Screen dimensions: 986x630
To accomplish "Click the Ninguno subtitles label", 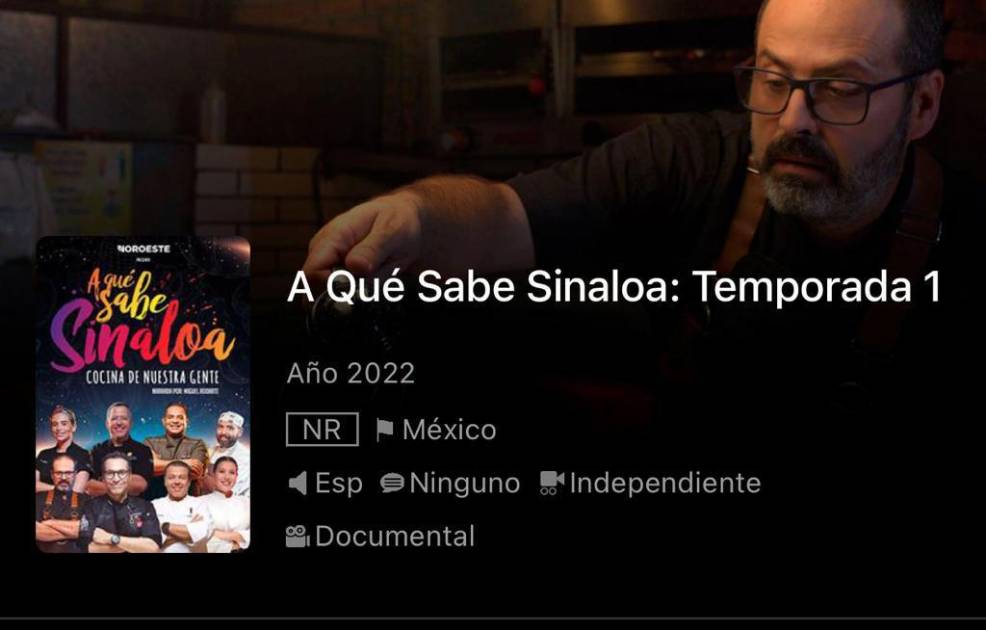I will pyautogui.click(x=465, y=484).
